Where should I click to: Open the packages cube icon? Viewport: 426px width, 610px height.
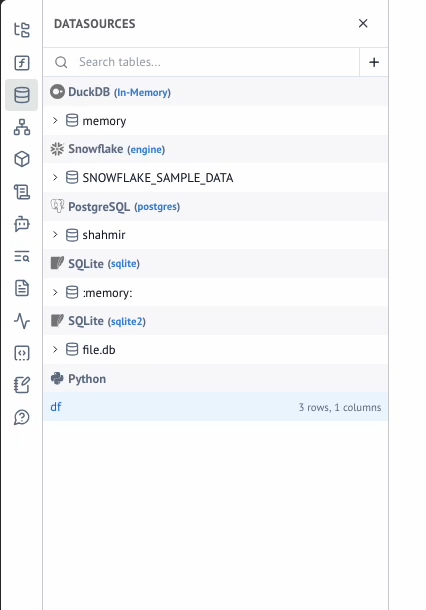coord(22,159)
